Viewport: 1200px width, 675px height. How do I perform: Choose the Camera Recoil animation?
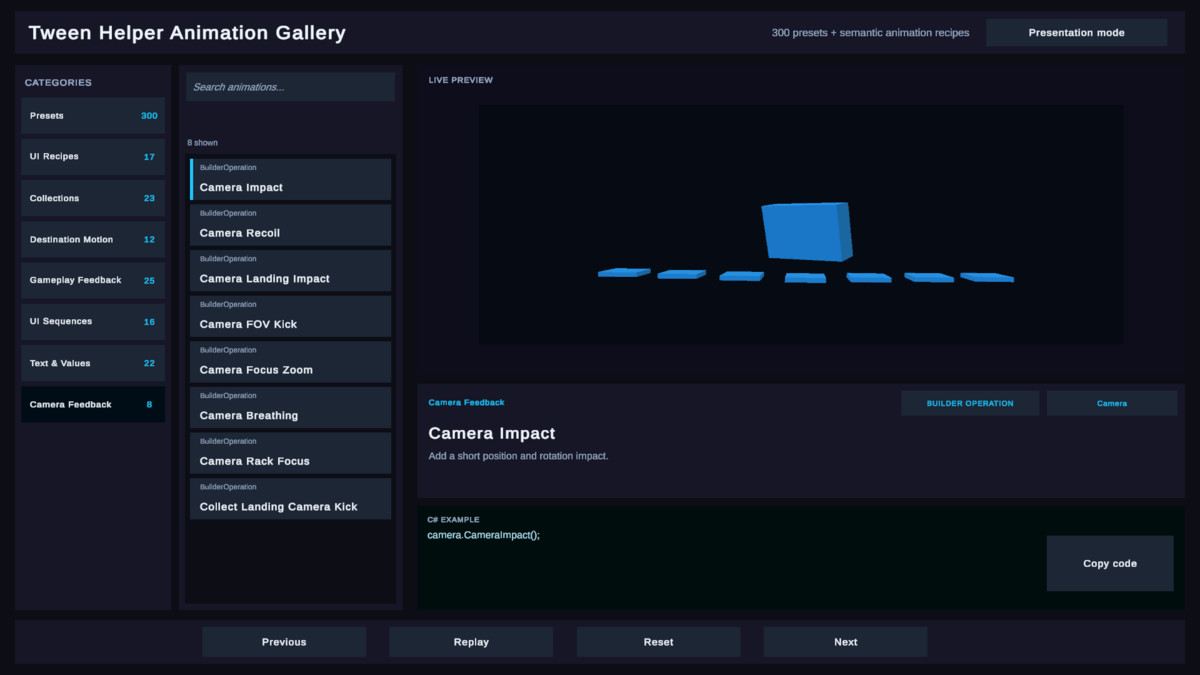(x=290, y=225)
